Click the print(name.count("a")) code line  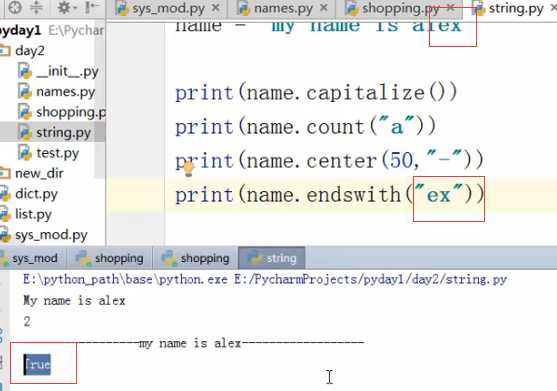305,127
